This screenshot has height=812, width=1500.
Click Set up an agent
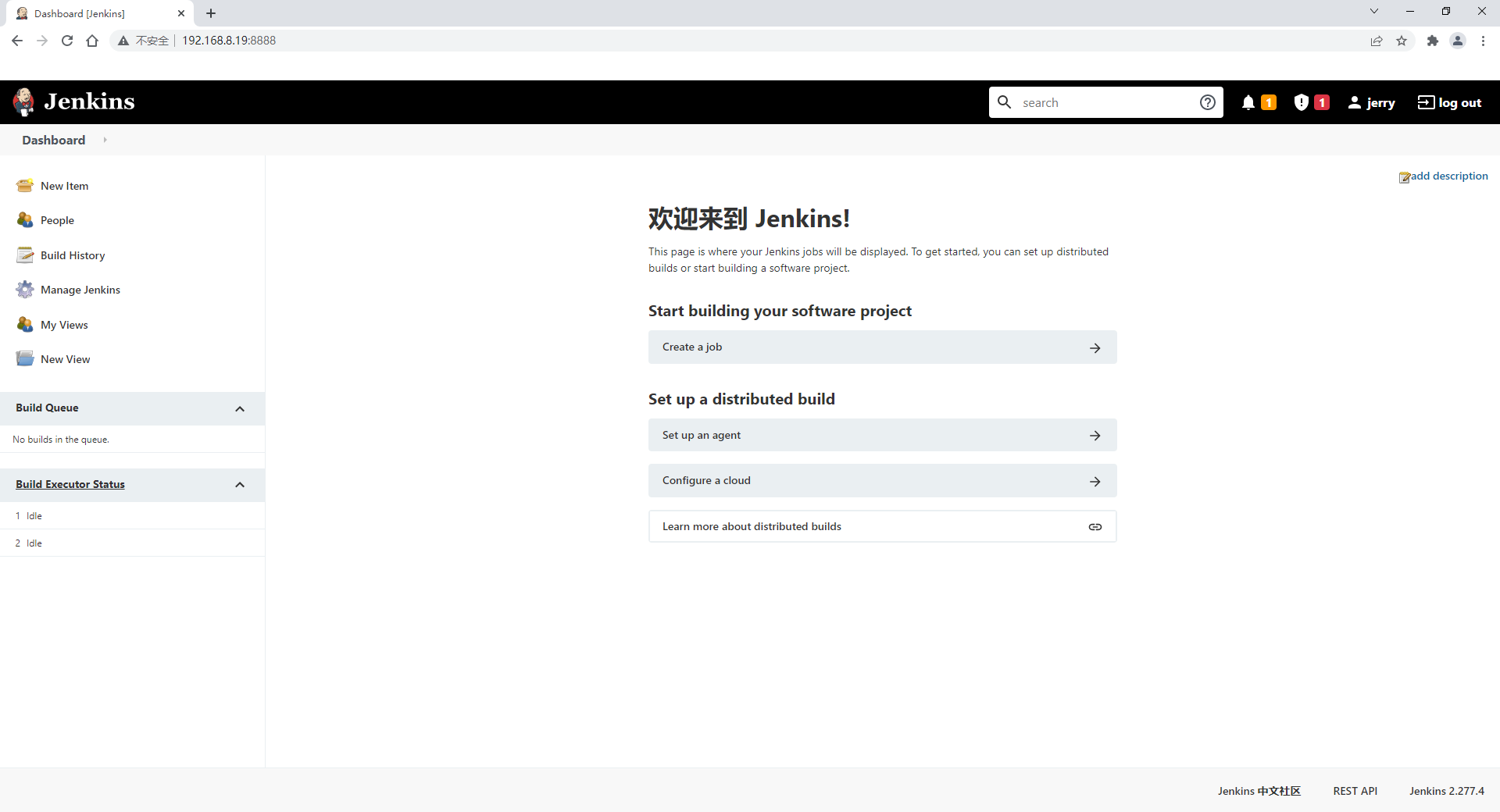(x=882, y=436)
